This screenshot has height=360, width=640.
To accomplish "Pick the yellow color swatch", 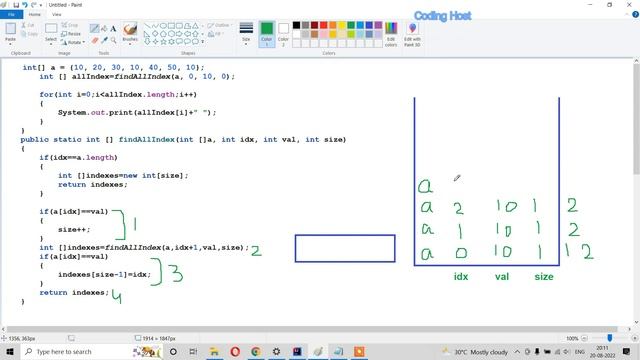I will pyautogui.click(x=342, y=25).
